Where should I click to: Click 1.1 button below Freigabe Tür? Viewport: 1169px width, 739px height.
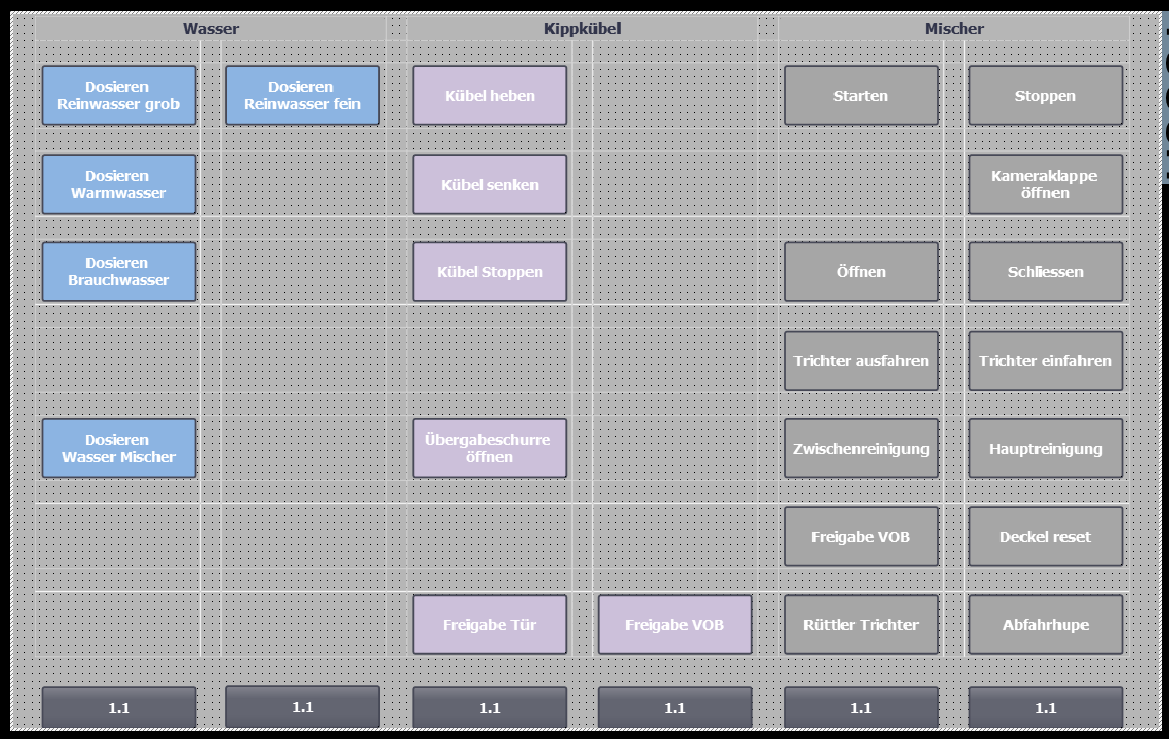point(489,707)
